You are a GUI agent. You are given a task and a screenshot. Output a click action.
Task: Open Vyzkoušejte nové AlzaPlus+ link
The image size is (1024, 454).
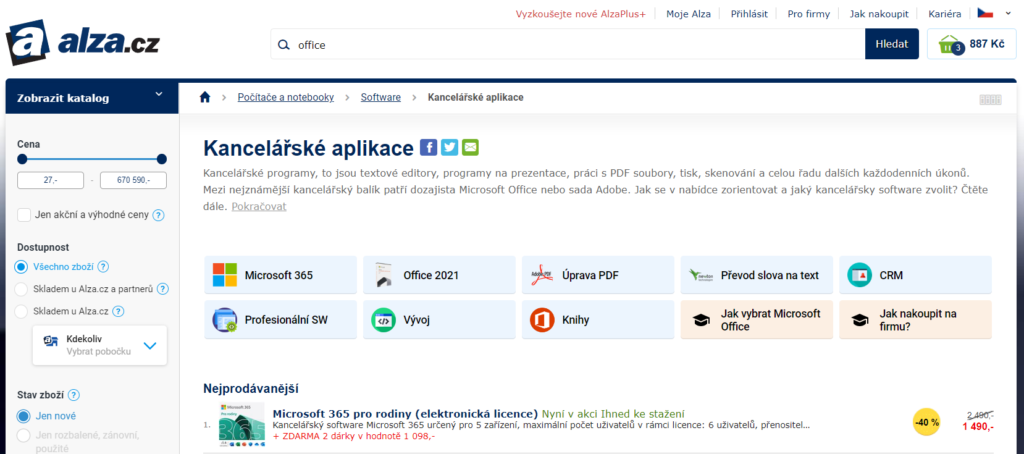(581, 14)
